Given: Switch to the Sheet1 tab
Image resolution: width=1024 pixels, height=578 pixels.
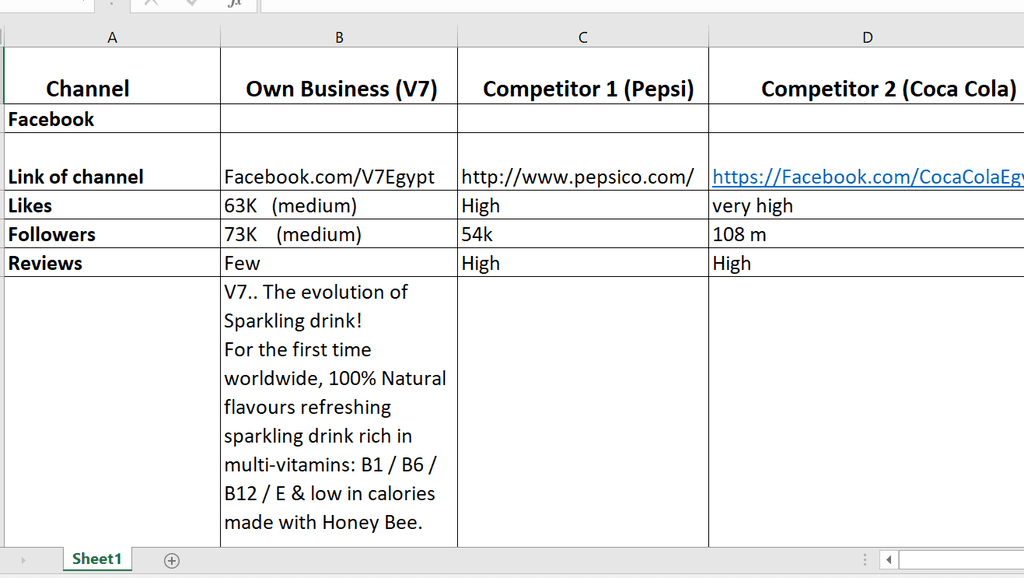Looking at the screenshot, I should (x=96, y=559).
